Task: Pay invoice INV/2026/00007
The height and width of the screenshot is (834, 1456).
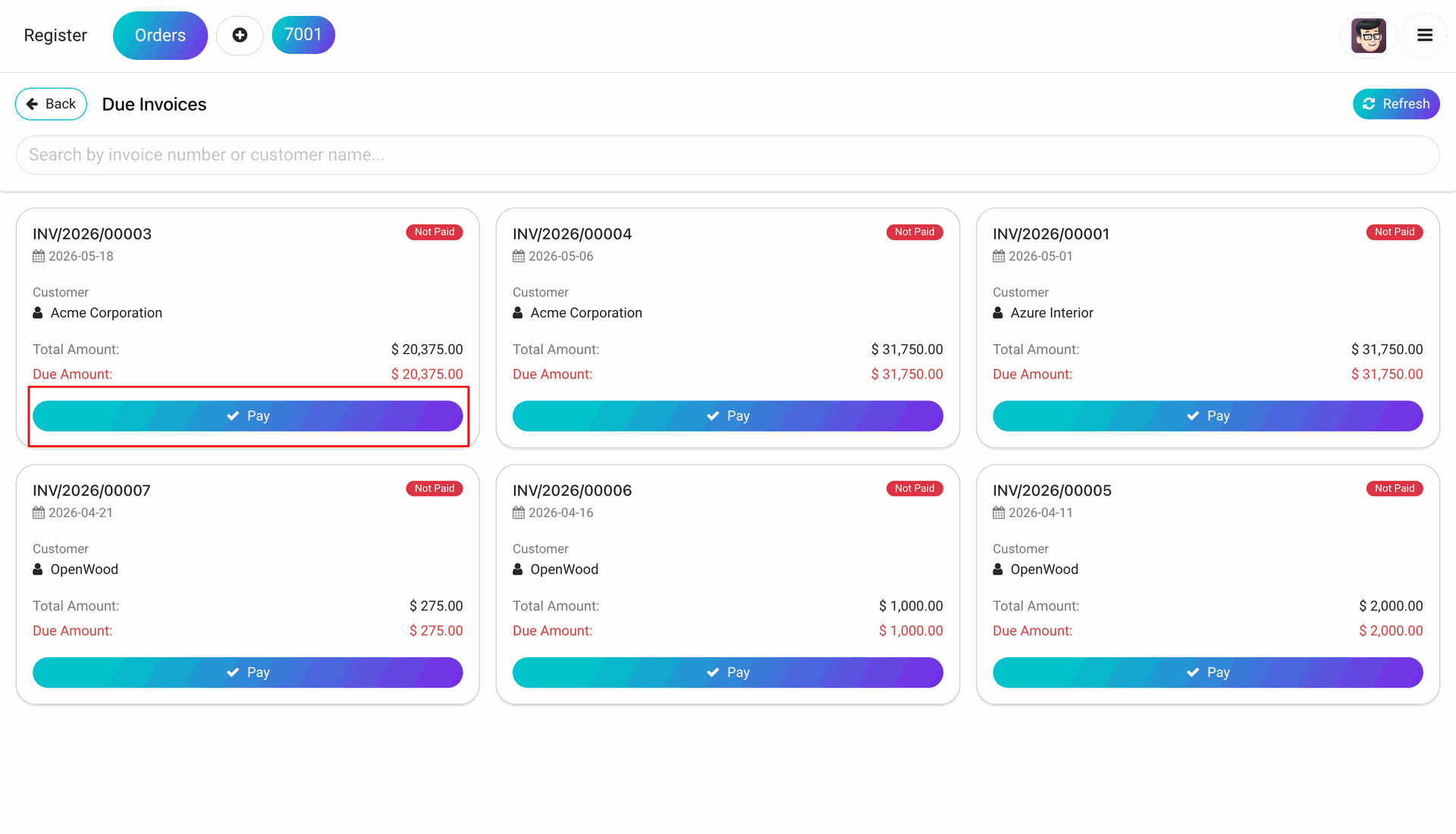Action: (248, 673)
